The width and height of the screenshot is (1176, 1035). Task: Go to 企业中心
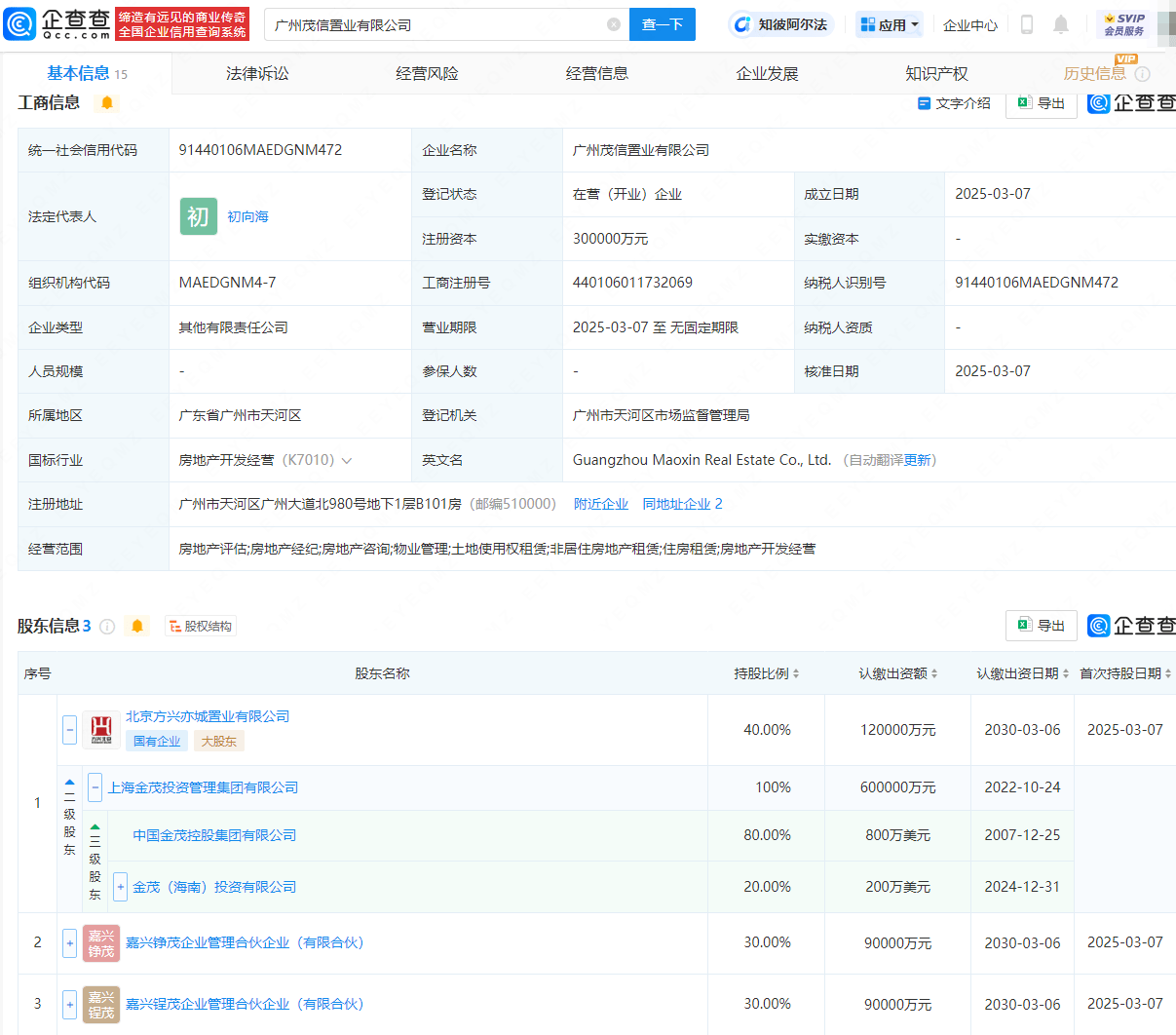[969, 25]
